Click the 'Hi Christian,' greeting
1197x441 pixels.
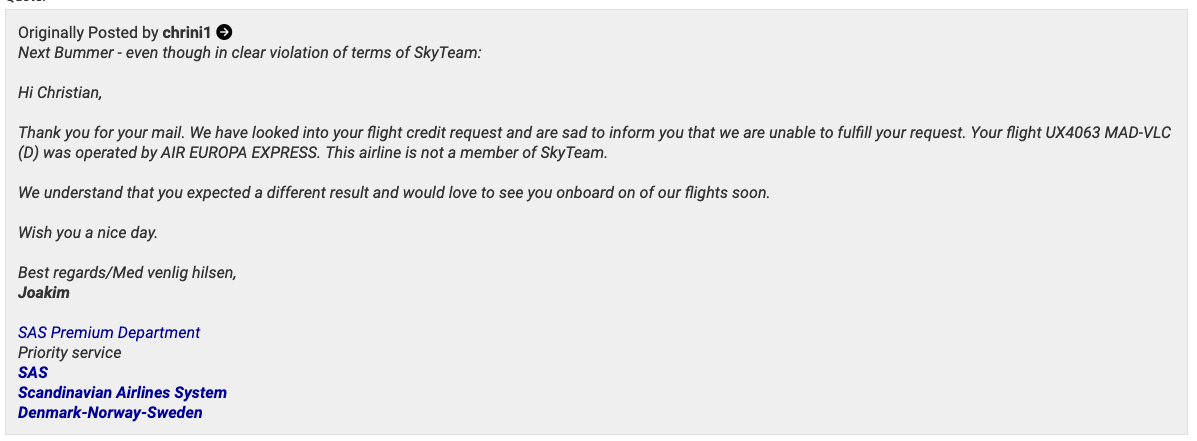60,93
